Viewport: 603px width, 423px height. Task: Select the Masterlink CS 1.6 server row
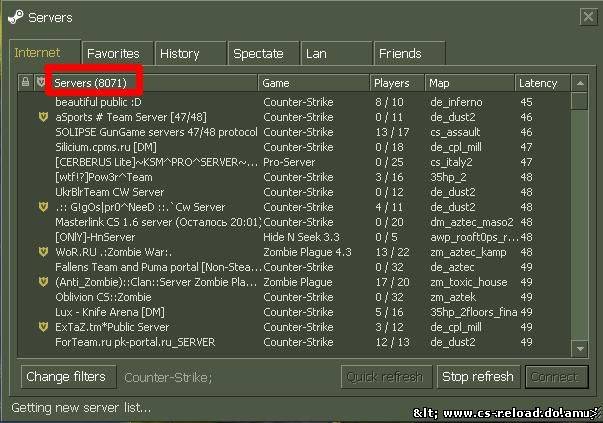(x=294, y=222)
